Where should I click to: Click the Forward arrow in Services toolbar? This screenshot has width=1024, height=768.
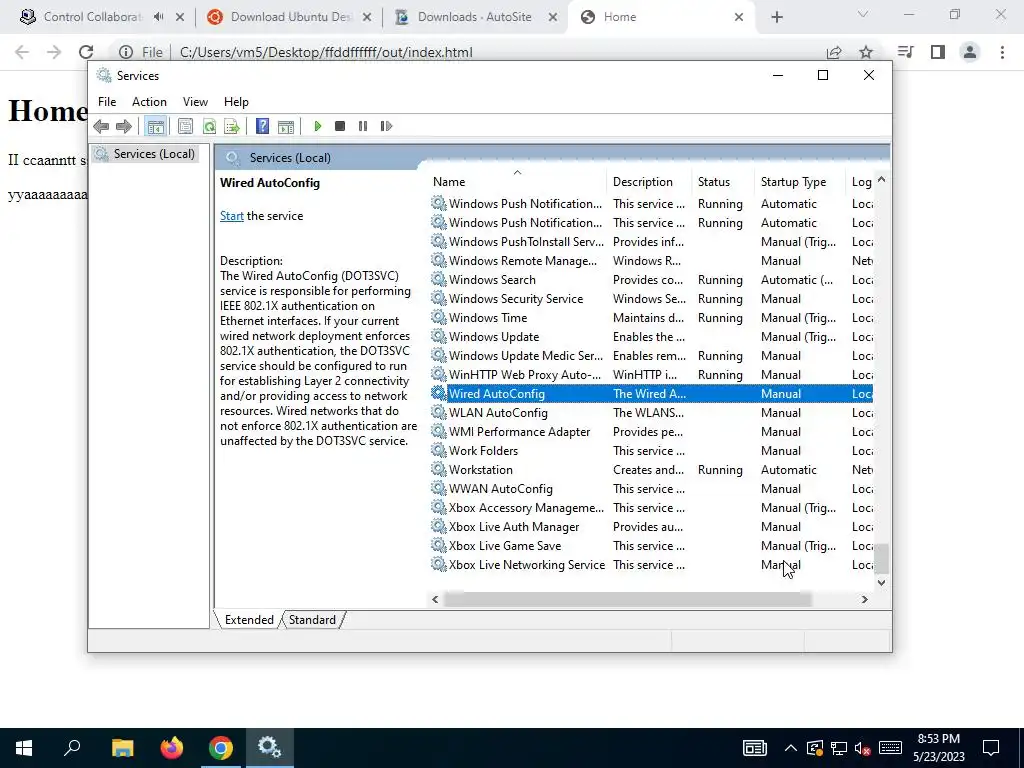click(123, 126)
